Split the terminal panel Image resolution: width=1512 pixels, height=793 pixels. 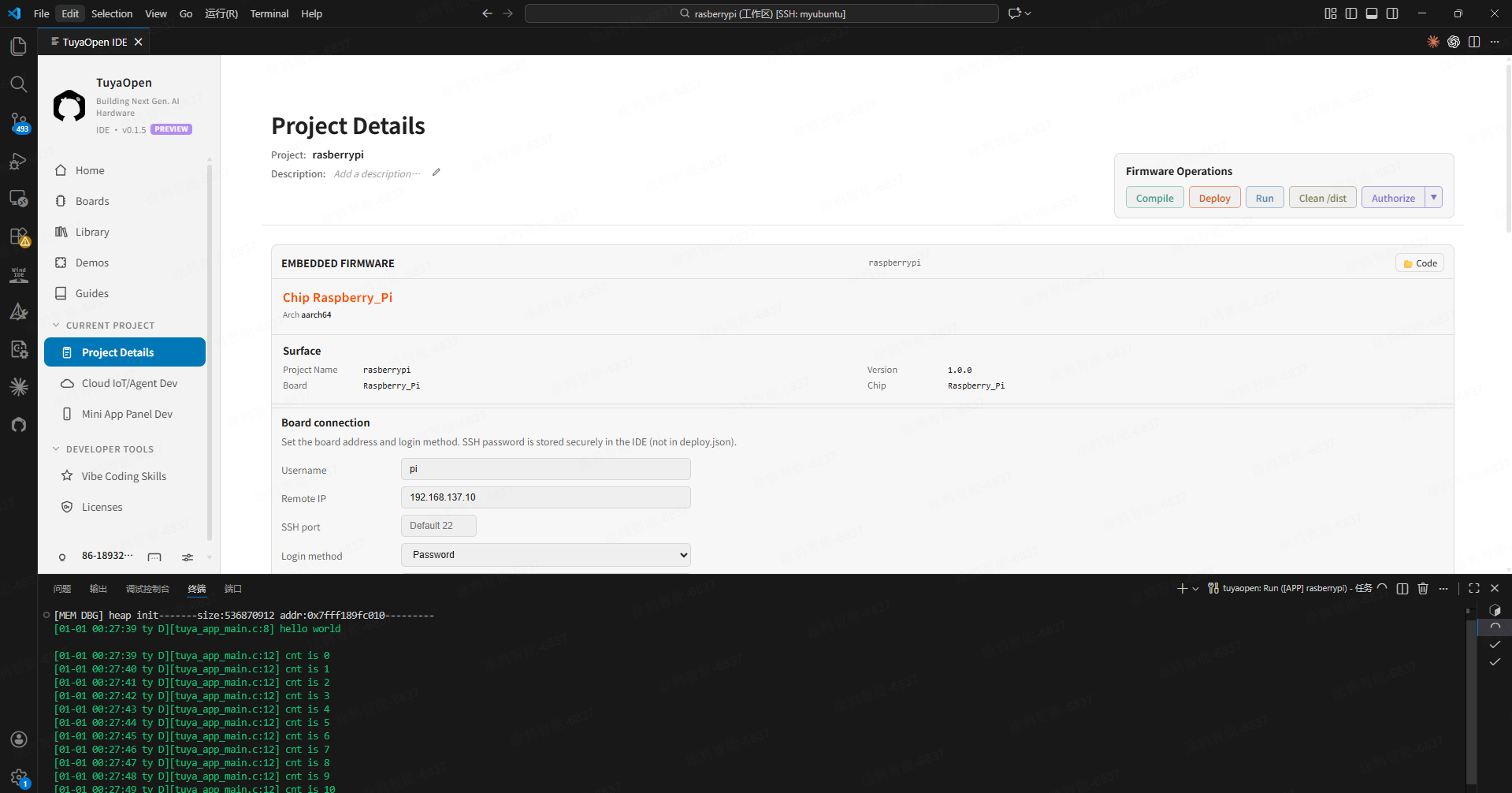click(x=1402, y=588)
